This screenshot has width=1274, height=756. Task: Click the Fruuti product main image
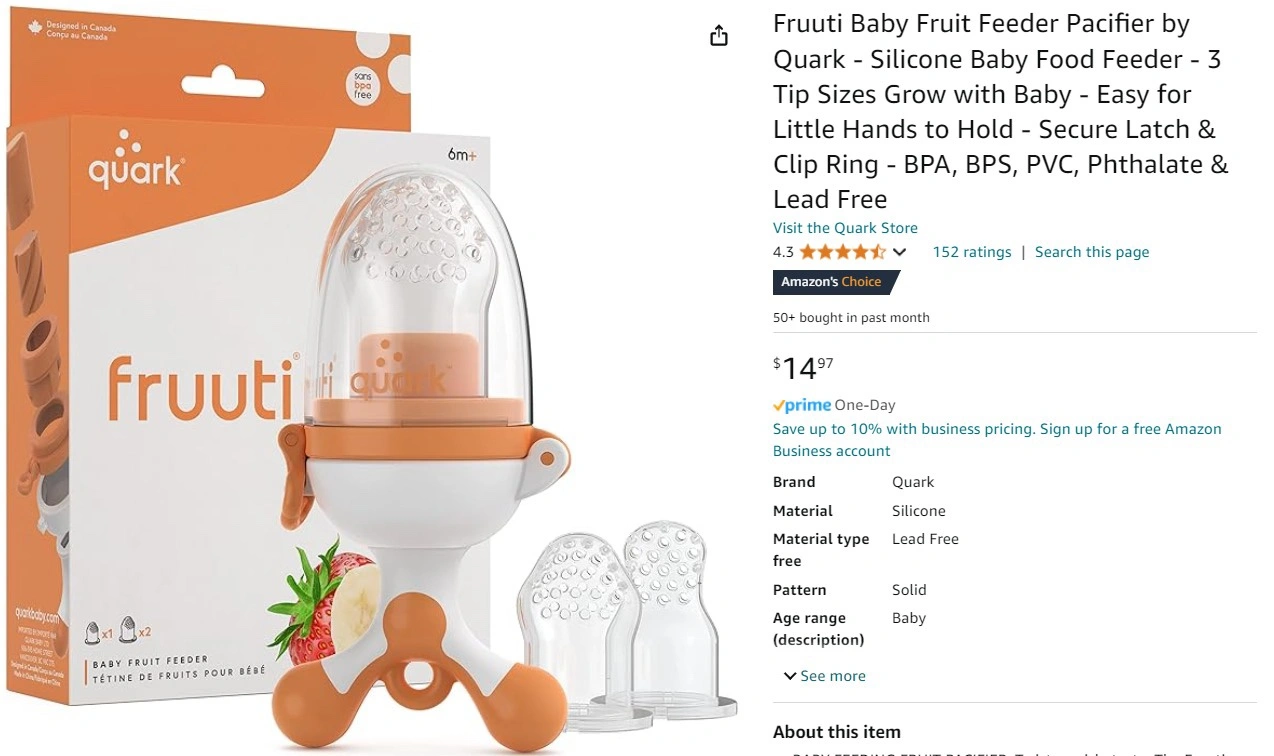[372, 378]
